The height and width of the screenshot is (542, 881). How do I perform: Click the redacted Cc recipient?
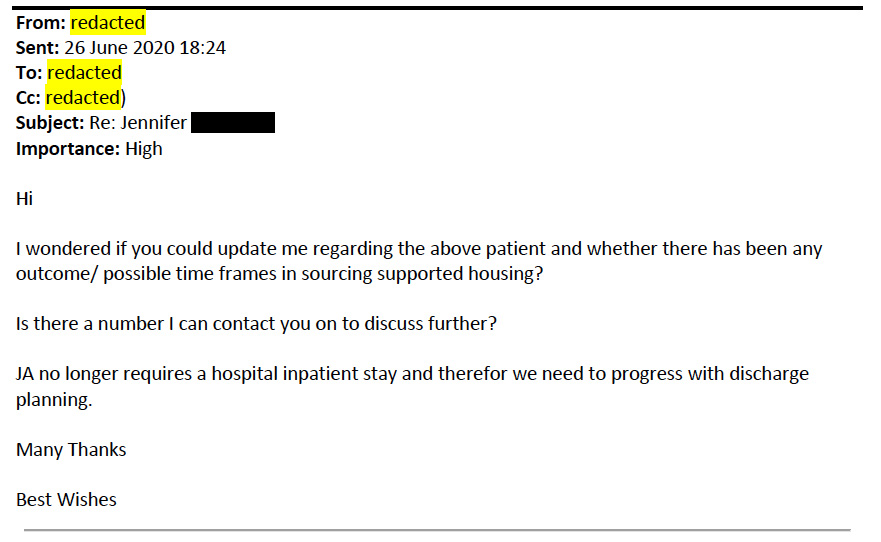click(x=83, y=98)
